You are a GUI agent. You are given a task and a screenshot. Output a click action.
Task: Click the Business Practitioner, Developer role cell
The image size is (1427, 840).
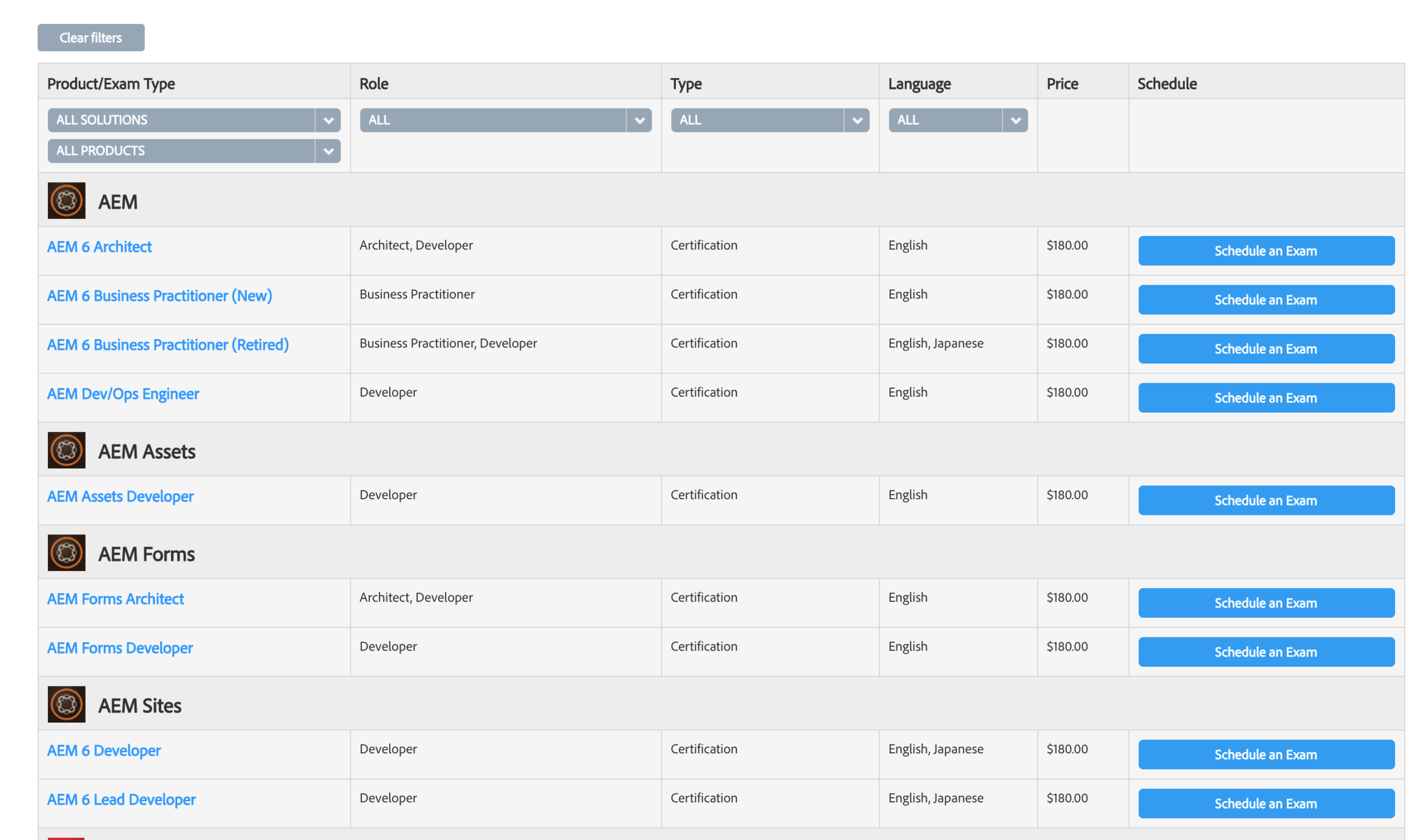[448, 344]
